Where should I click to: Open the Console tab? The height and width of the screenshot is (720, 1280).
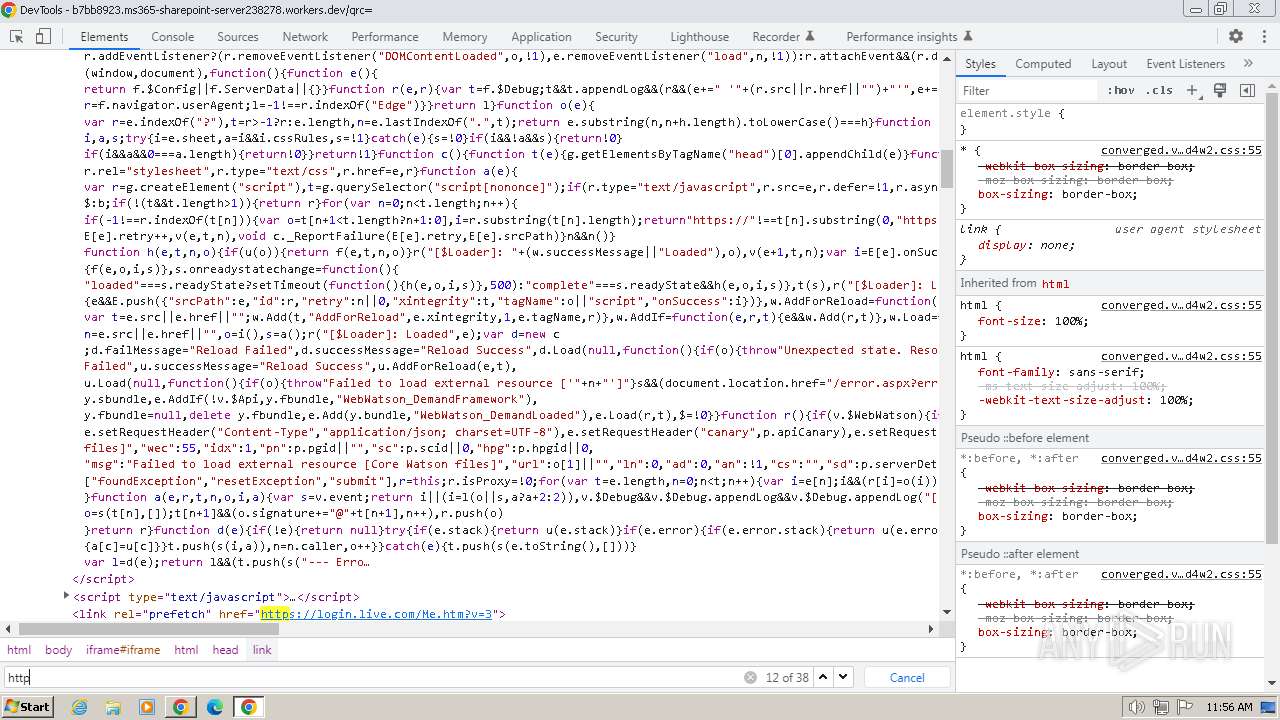(172, 36)
